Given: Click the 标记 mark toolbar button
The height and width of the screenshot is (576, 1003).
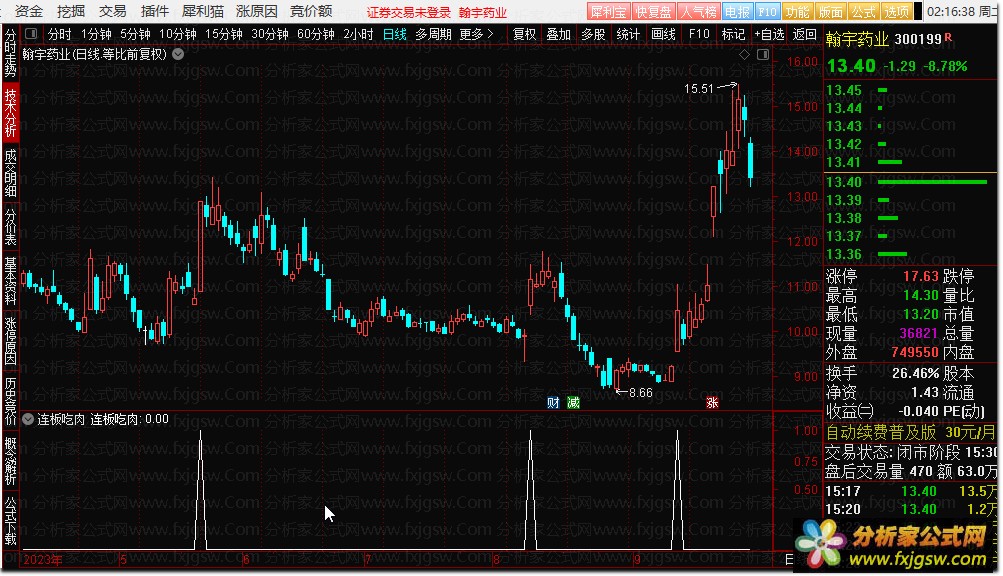Looking at the screenshot, I should tap(733, 34).
